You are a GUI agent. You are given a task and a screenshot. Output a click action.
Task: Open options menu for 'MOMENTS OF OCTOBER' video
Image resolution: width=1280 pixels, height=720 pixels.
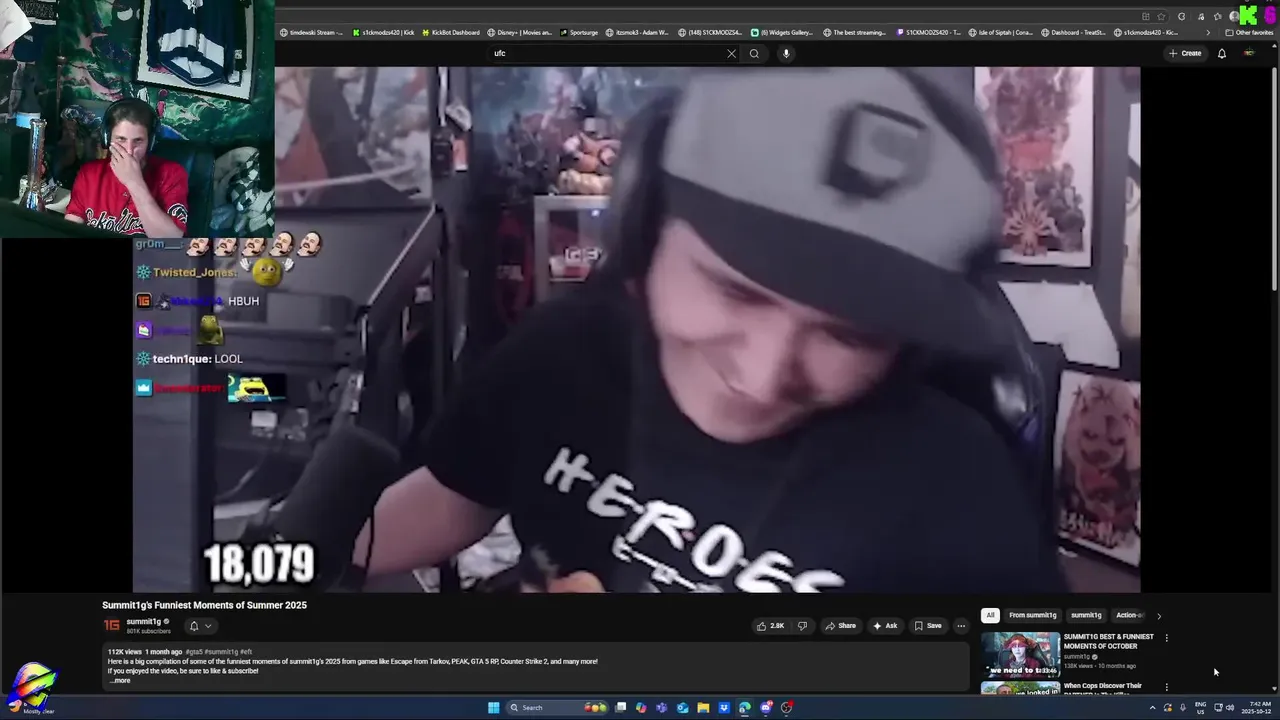(1166, 638)
